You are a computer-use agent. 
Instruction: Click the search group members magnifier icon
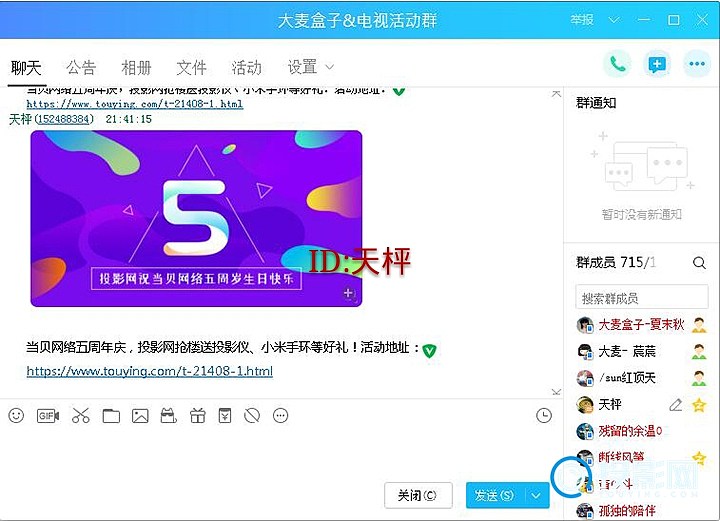699,263
